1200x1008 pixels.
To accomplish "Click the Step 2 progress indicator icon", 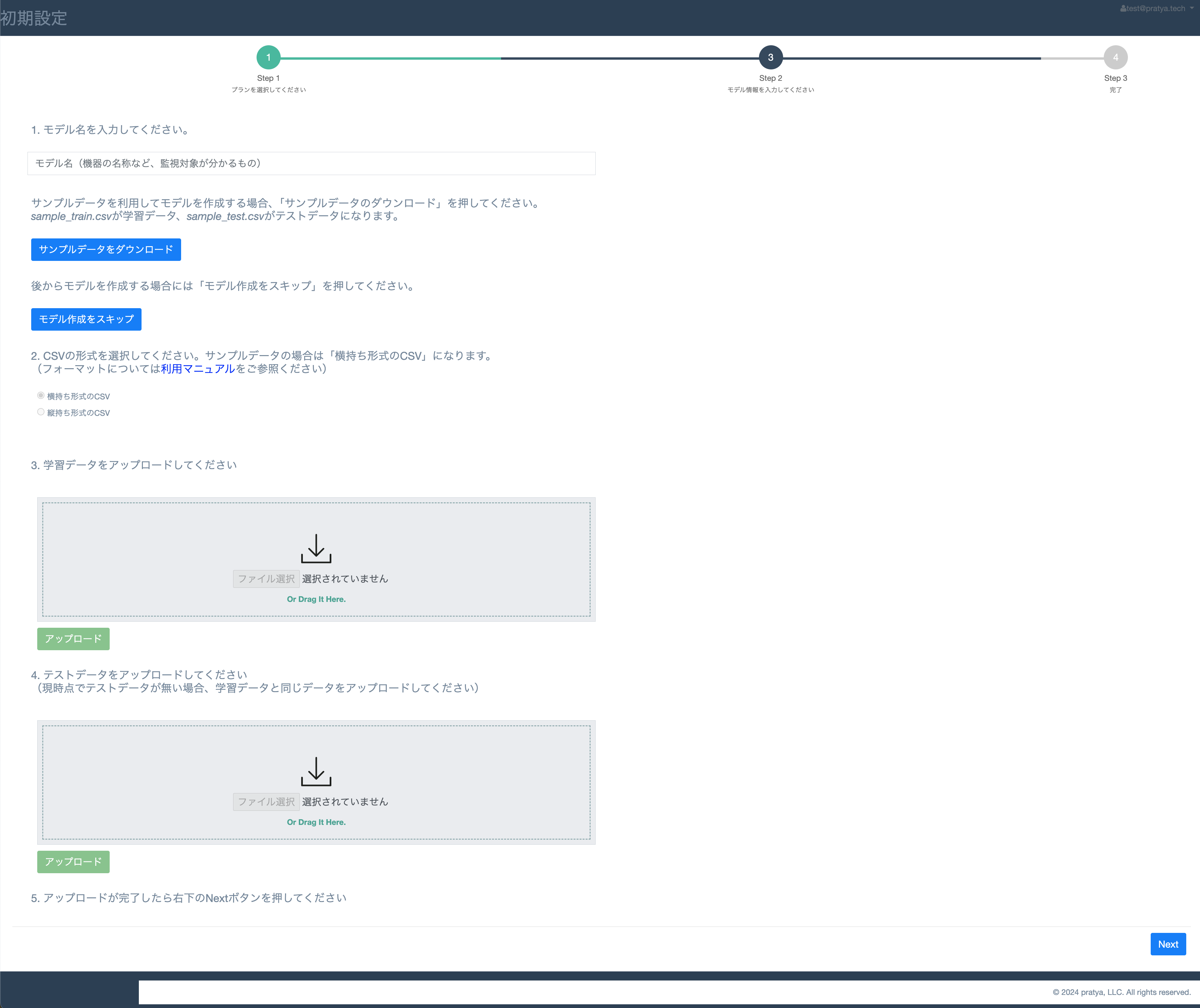I will [x=770, y=57].
